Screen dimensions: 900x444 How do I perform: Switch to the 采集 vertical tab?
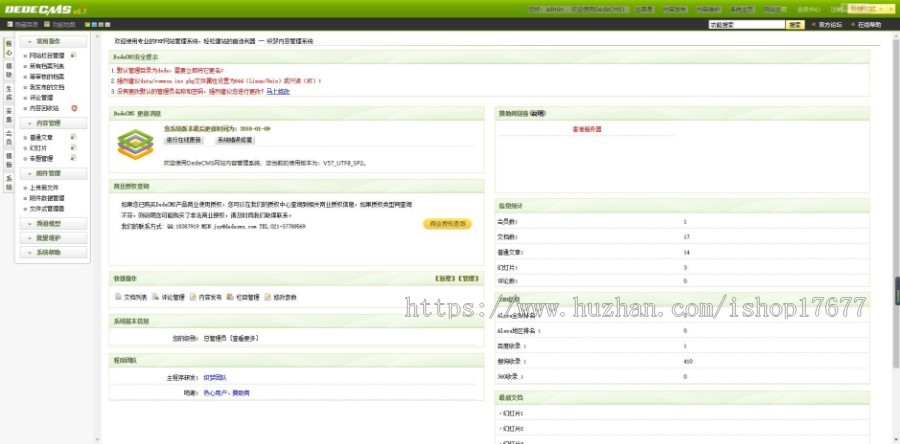[9, 115]
